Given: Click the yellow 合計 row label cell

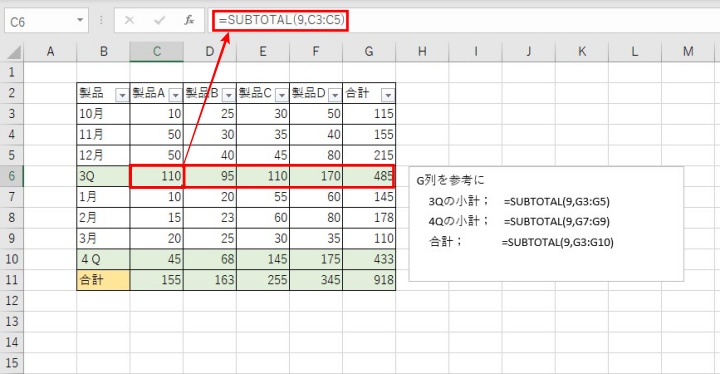Looking at the screenshot, I should [103, 280].
